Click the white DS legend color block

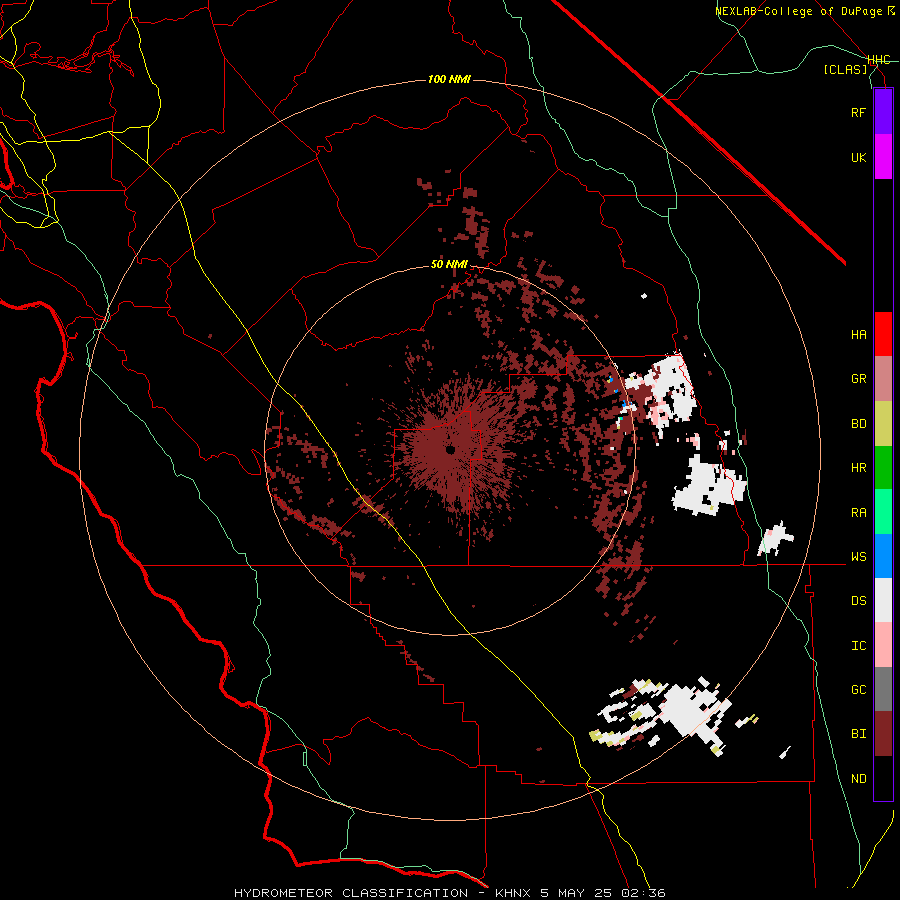(883, 600)
